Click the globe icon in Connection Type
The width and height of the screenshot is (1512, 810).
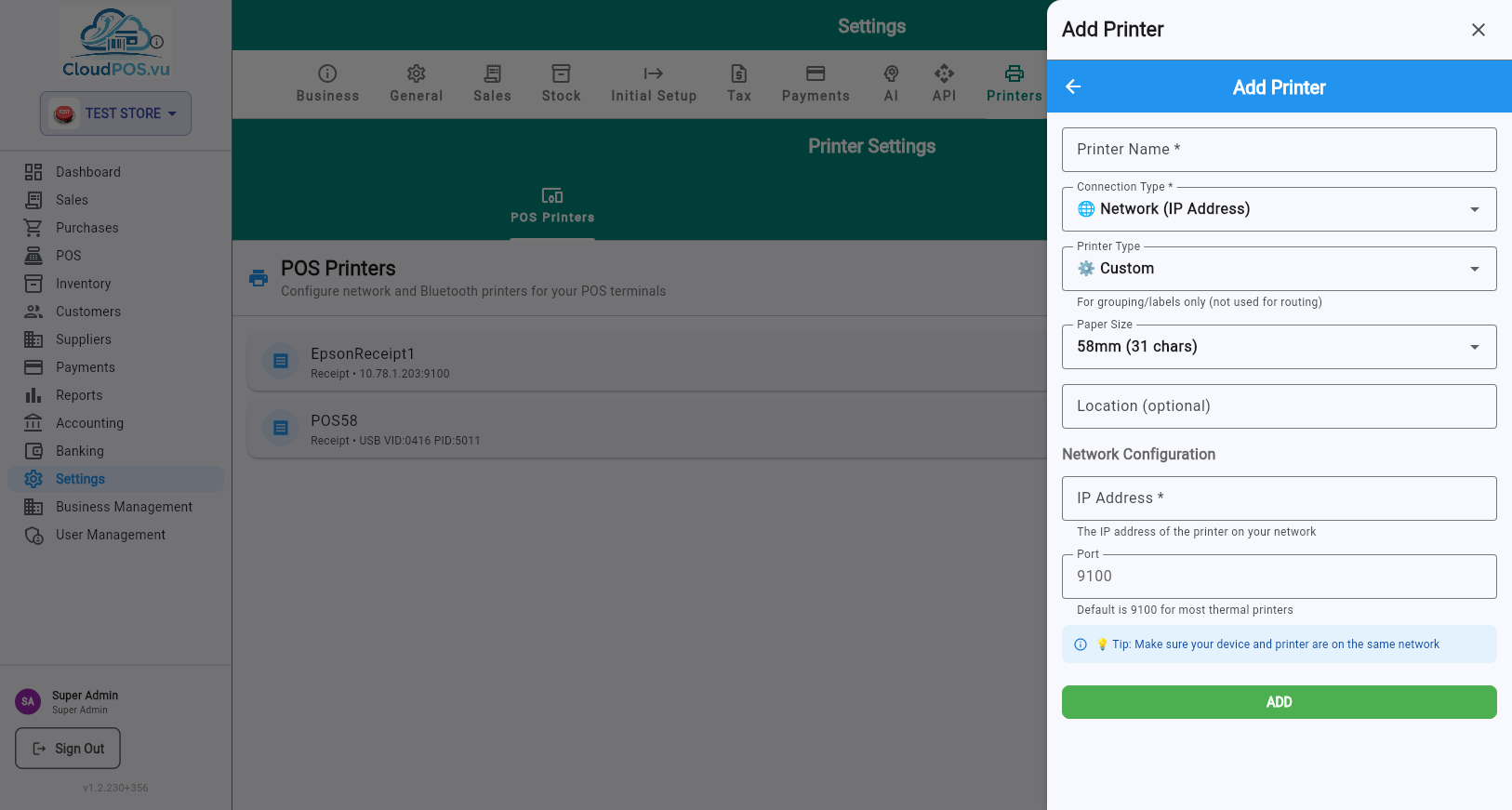point(1086,209)
